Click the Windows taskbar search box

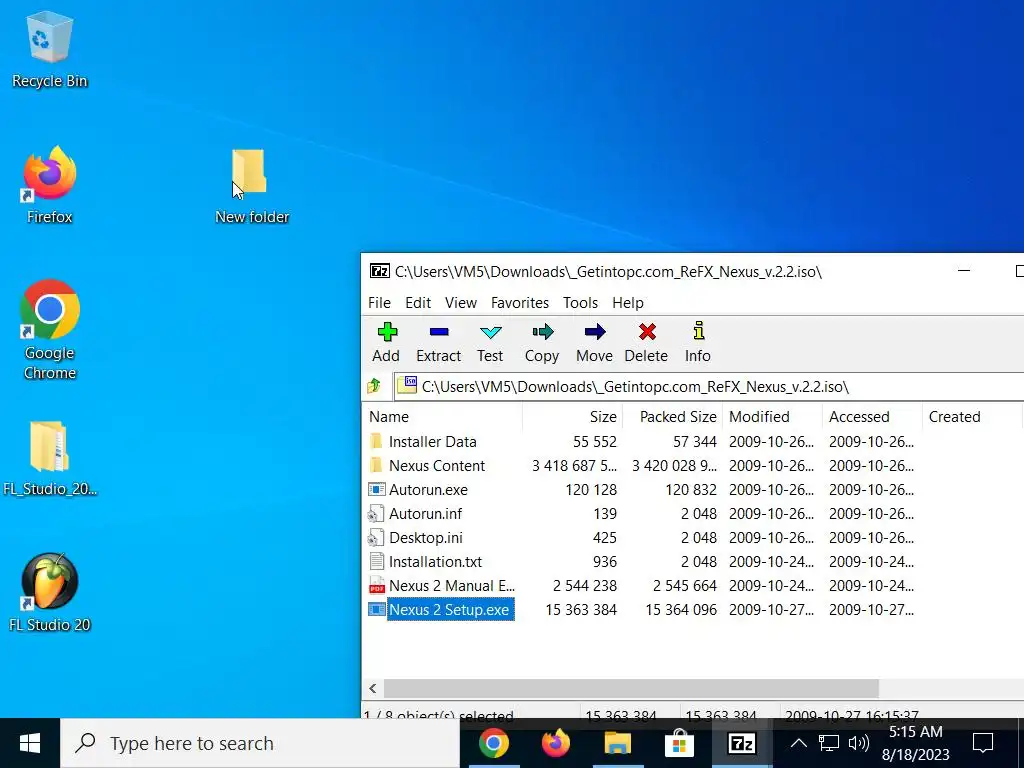click(x=260, y=743)
